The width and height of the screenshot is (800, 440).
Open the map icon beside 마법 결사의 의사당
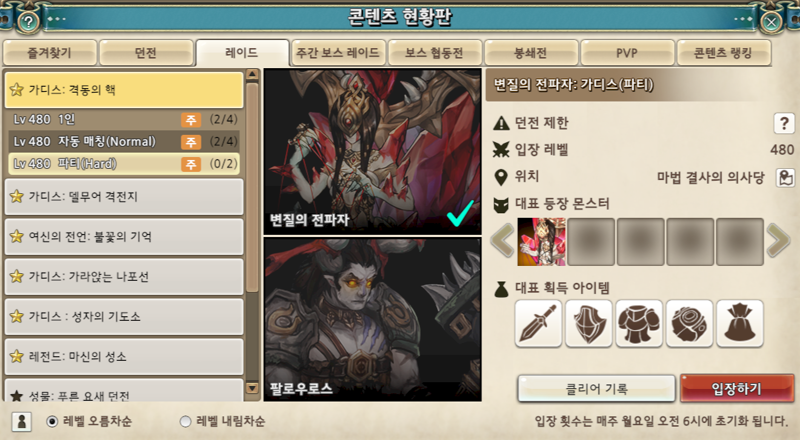[786, 178]
